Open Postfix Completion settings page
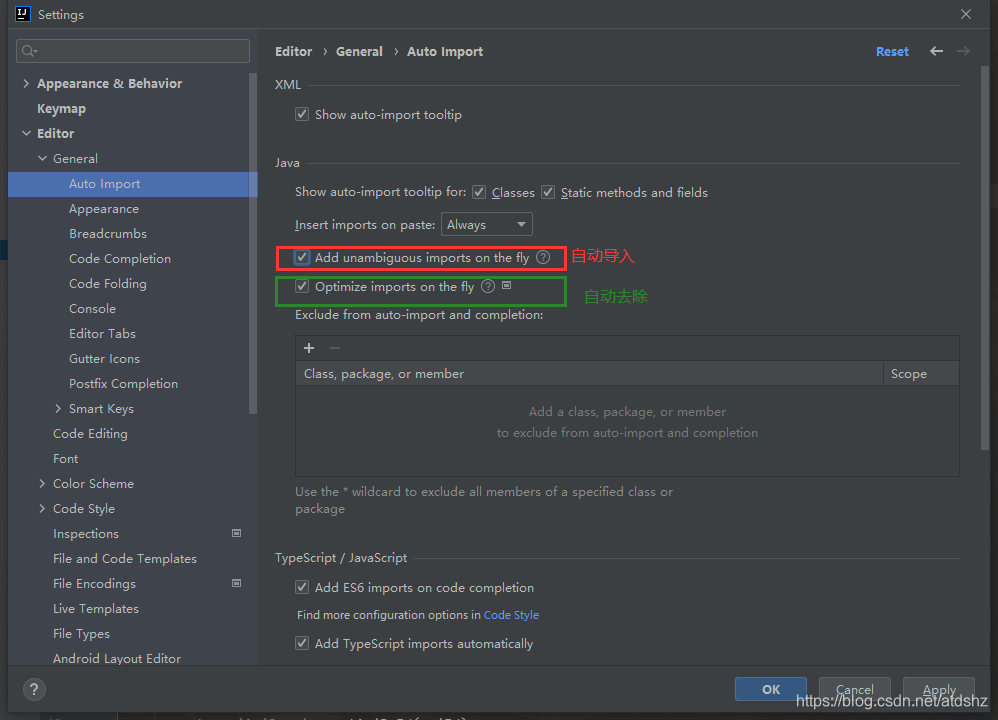This screenshot has width=998, height=720. [123, 383]
